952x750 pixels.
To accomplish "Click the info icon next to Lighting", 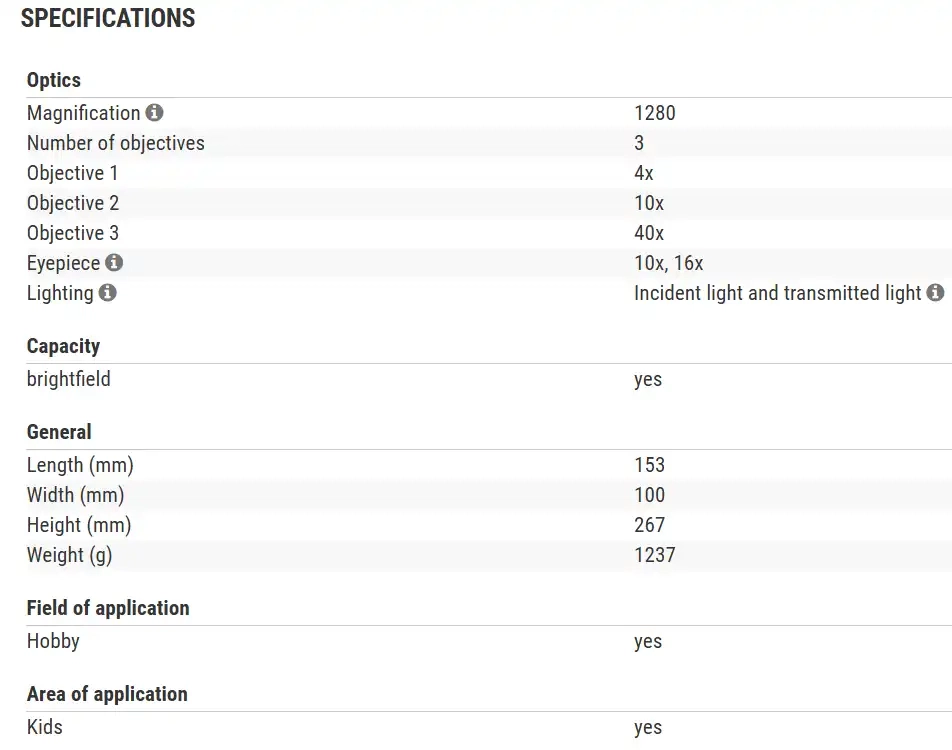I will (x=107, y=293).
